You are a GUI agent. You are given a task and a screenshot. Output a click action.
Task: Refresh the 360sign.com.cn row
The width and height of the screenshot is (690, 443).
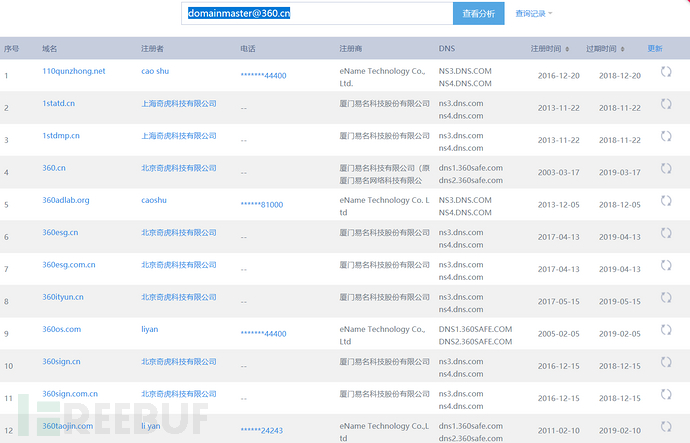pyautogui.click(x=666, y=394)
